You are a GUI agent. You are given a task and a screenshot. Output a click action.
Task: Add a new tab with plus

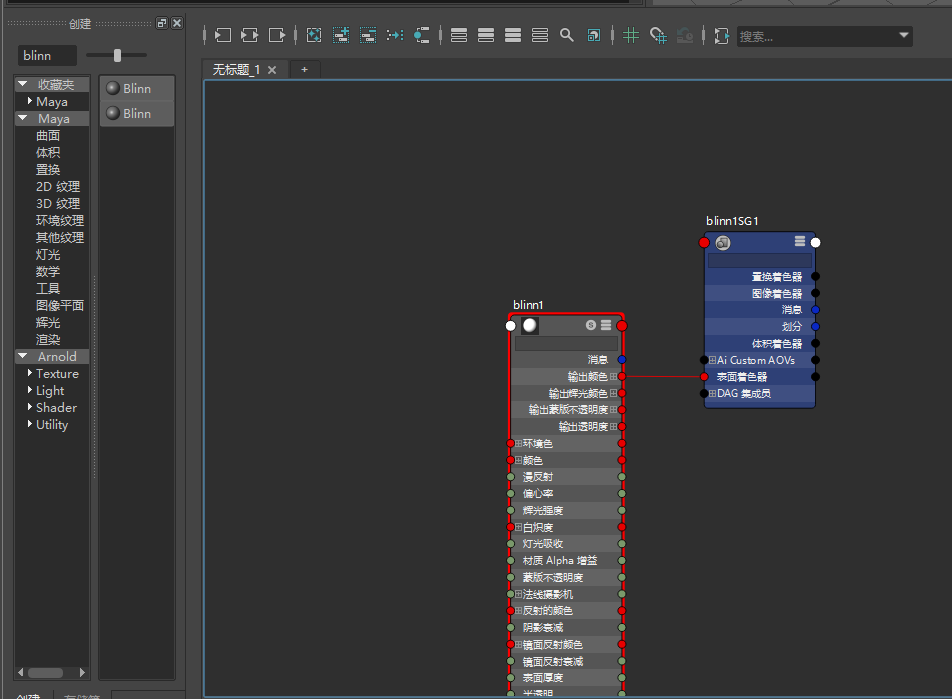coord(304,70)
